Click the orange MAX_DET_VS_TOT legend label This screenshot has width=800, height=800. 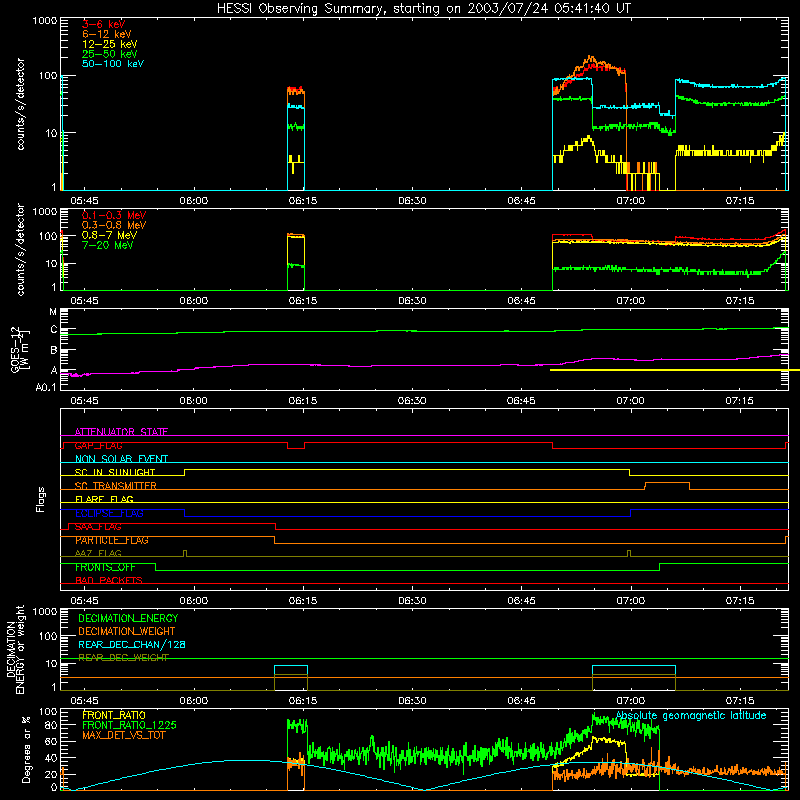tap(123, 735)
